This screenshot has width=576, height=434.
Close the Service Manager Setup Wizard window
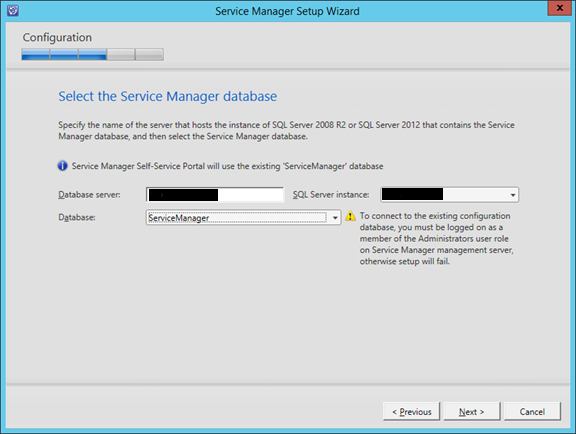559,8
